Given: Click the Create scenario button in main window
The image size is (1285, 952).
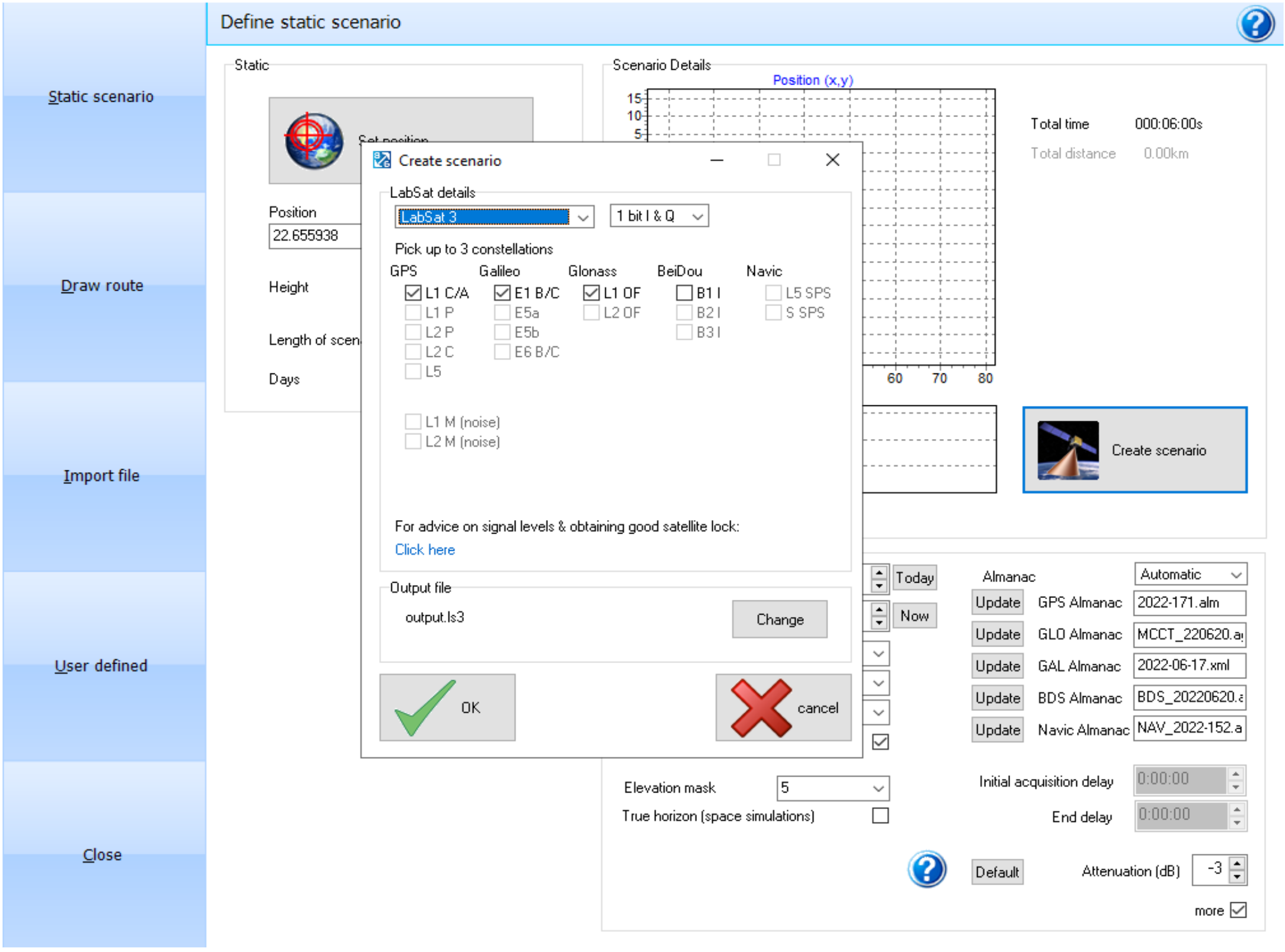Looking at the screenshot, I should tap(1135, 450).
